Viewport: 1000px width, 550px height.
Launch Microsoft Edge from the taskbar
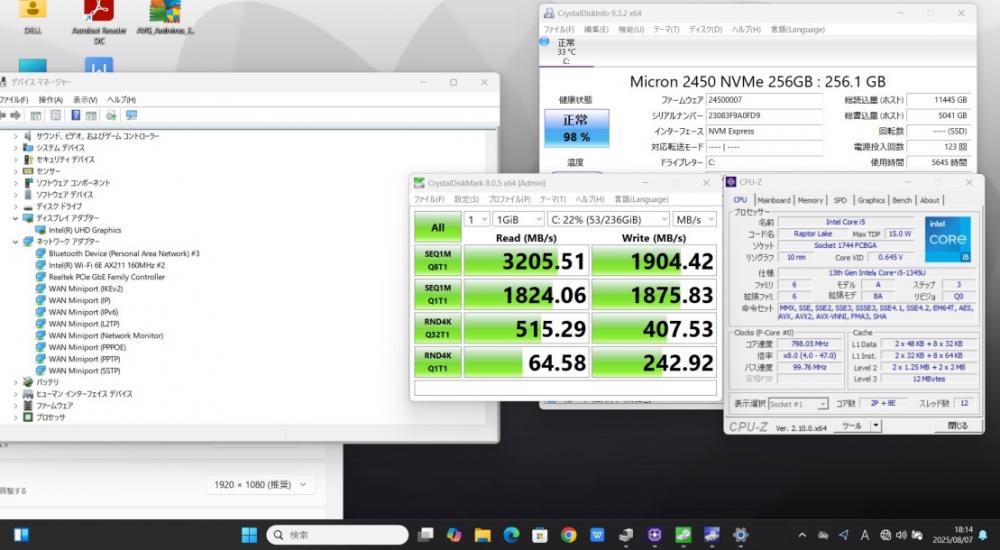click(x=511, y=535)
